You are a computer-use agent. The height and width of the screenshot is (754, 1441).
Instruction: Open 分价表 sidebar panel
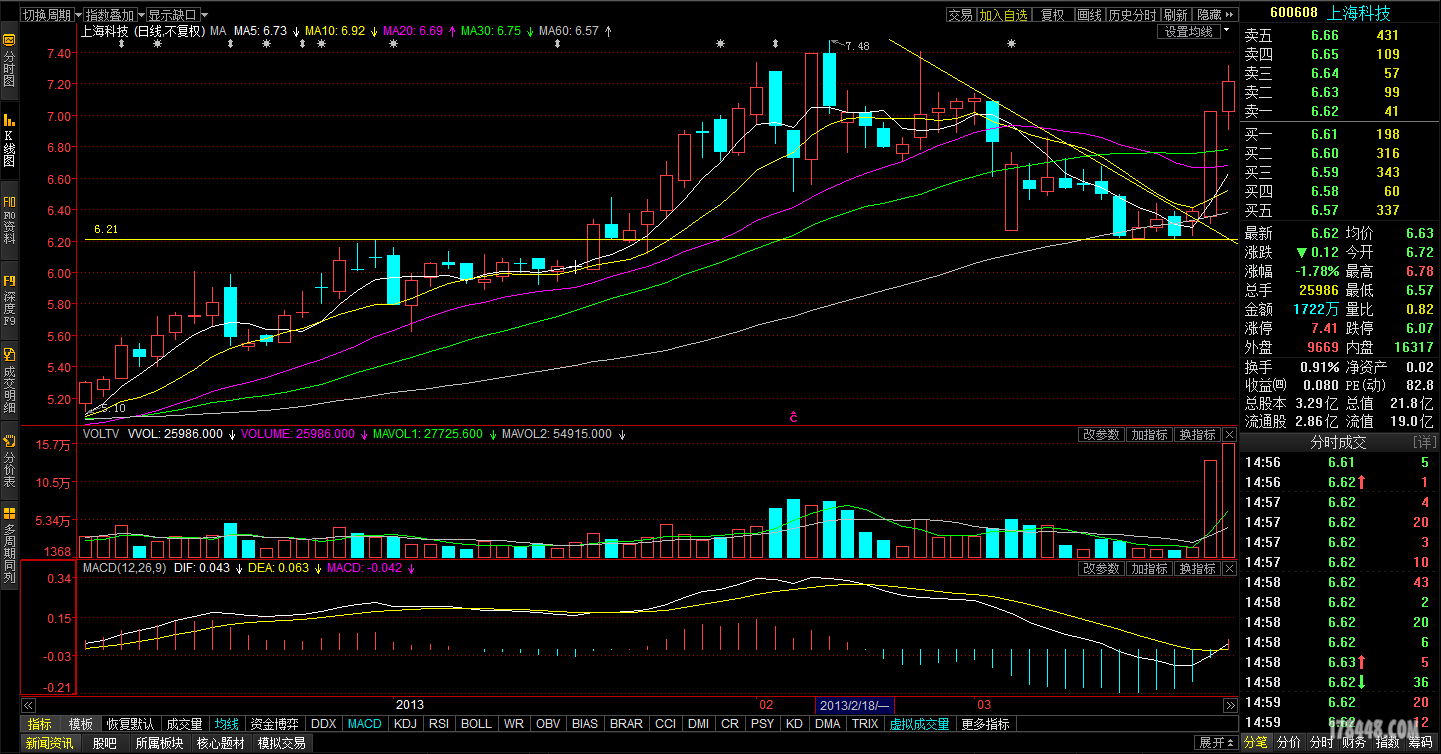9,460
